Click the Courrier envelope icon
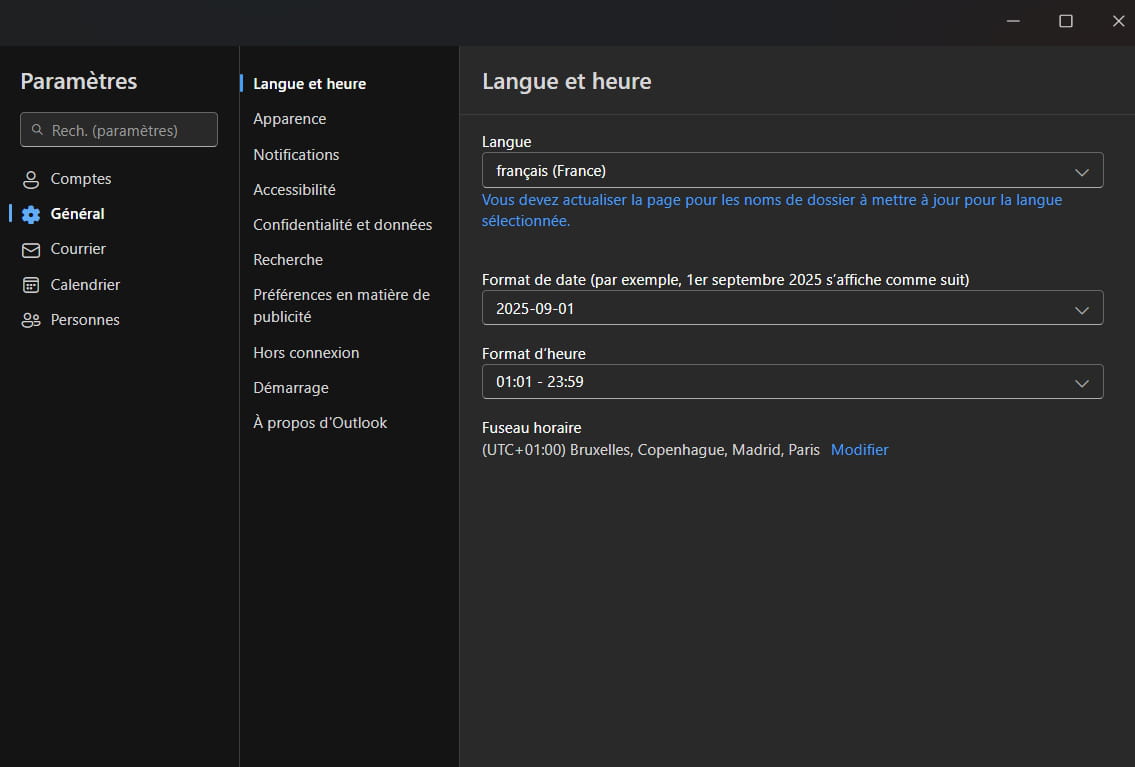Viewport: 1135px width, 767px height. click(x=31, y=250)
